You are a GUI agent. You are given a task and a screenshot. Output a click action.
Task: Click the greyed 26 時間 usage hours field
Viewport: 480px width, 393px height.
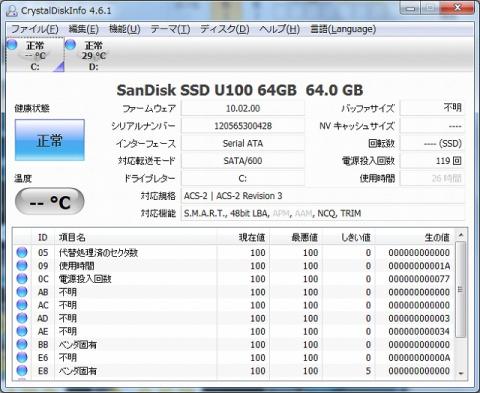(x=432, y=178)
